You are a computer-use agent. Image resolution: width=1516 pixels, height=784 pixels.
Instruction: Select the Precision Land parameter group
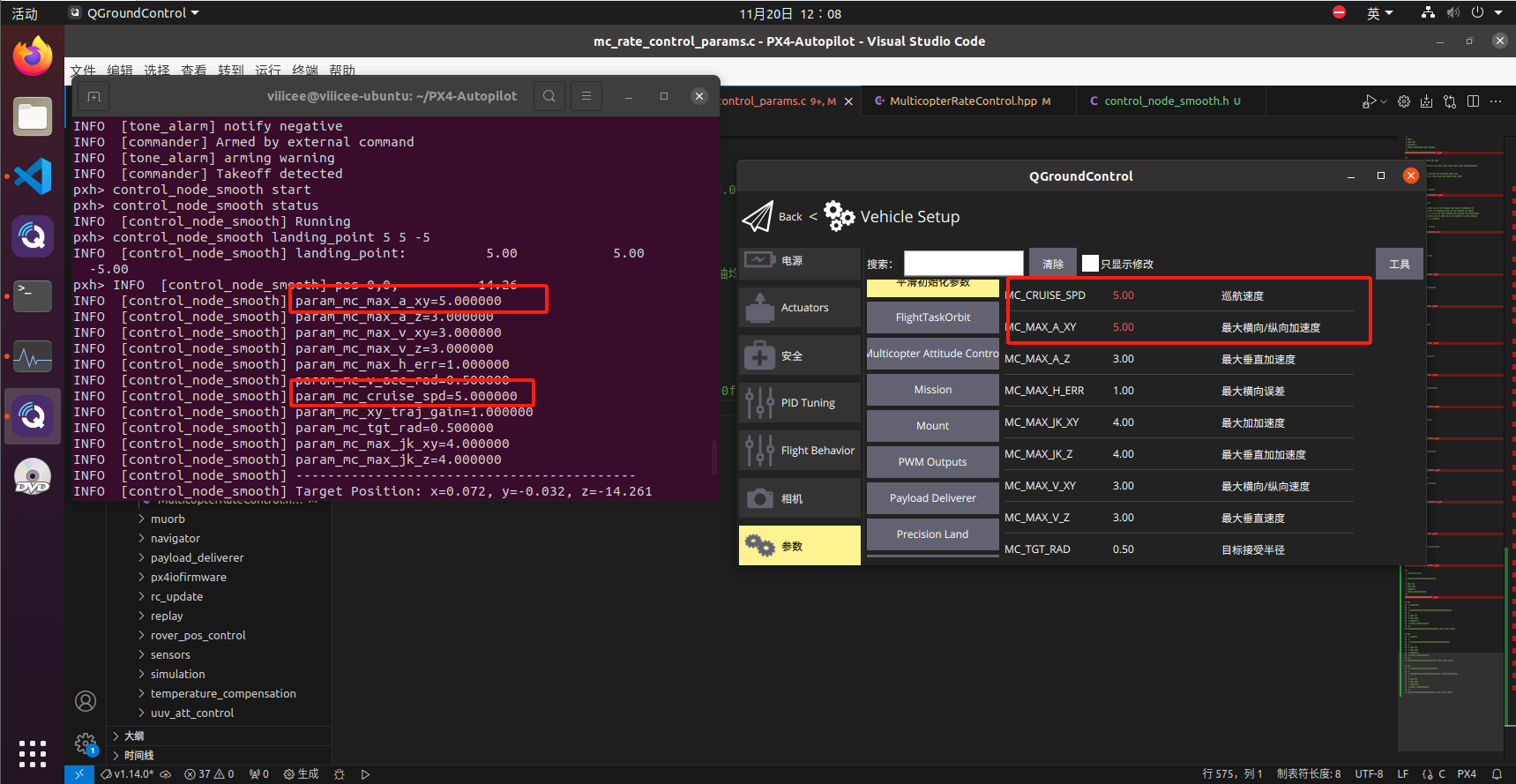(x=933, y=534)
